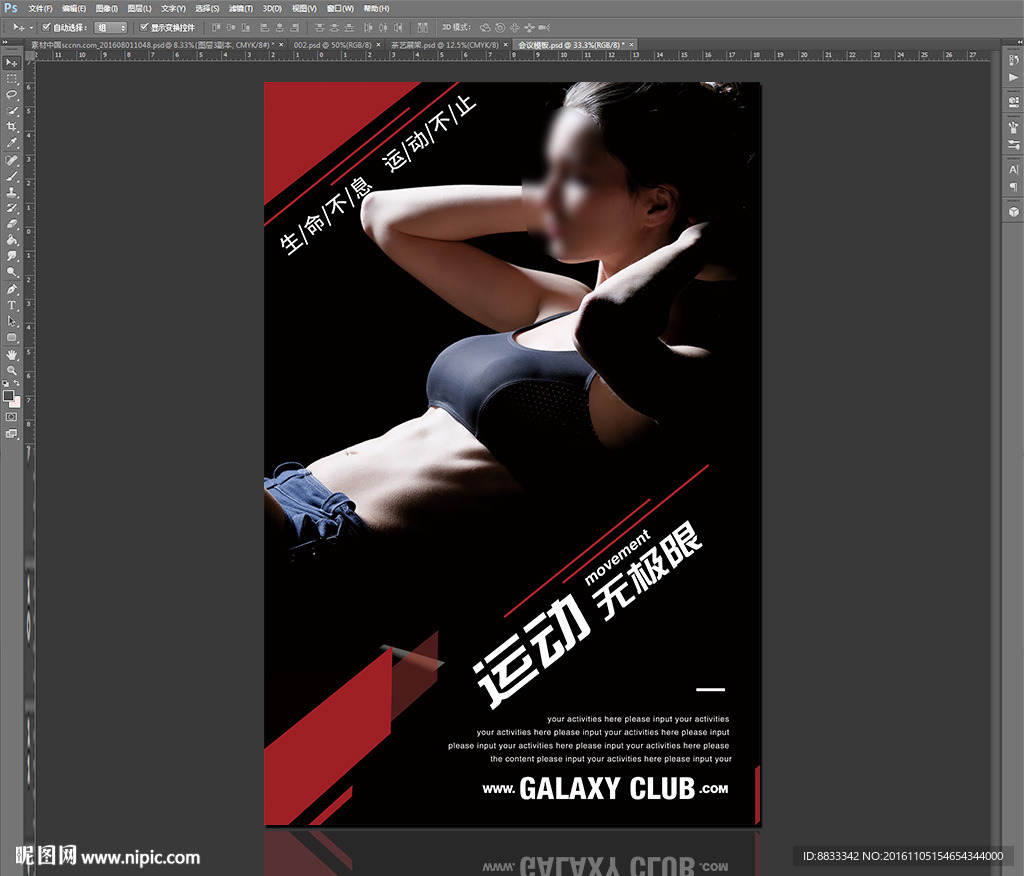Toggle the 自动选择 checkbox

[x=46, y=27]
